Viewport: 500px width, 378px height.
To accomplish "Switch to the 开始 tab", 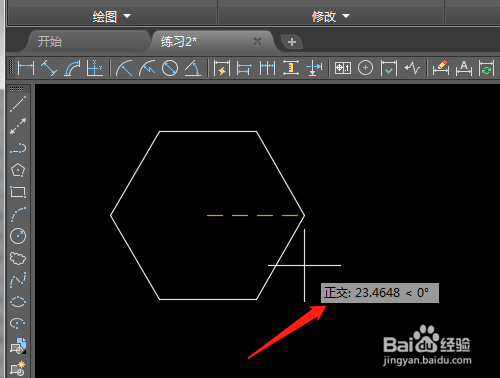I will coord(50,42).
